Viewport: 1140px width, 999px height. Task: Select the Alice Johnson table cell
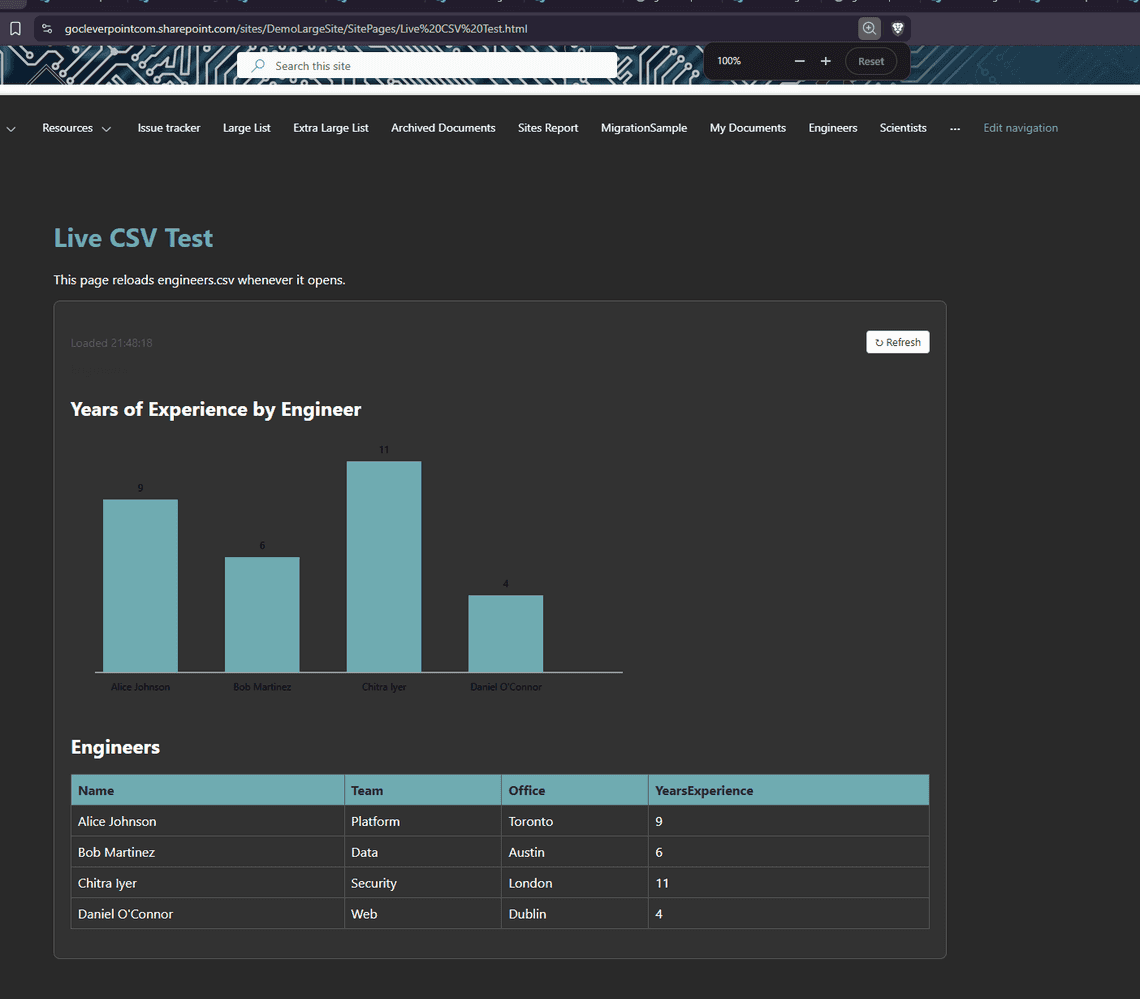click(207, 822)
